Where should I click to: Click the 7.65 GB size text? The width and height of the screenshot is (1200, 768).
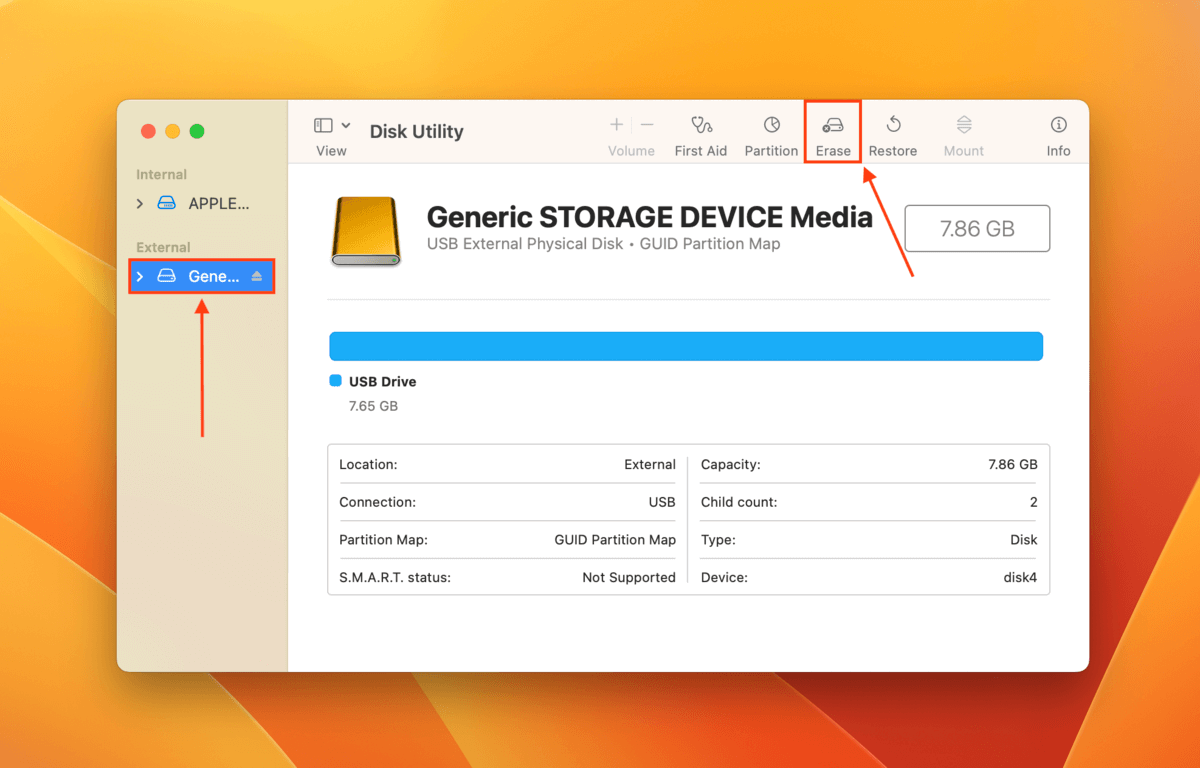[373, 407]
